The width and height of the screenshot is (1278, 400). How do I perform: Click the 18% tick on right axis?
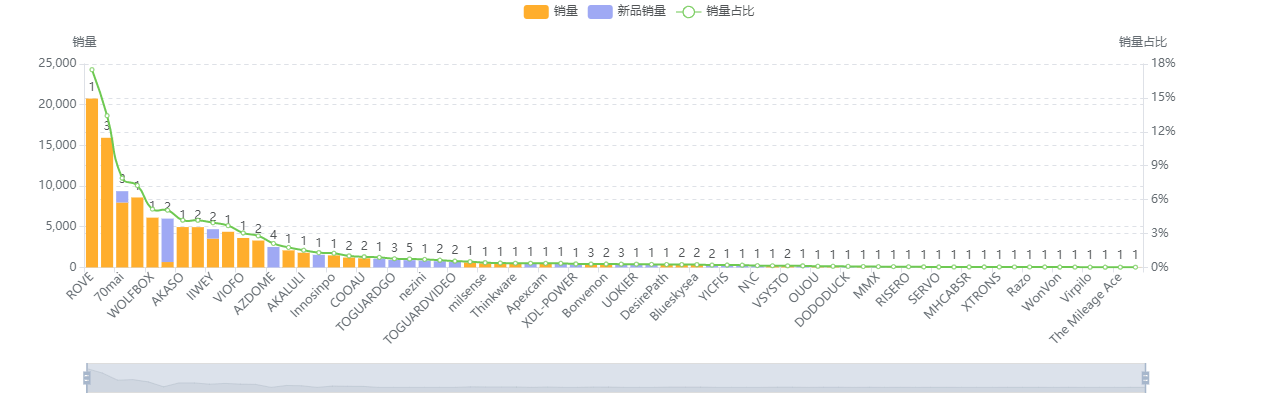pyautogui.click(x=1160, y=63)
